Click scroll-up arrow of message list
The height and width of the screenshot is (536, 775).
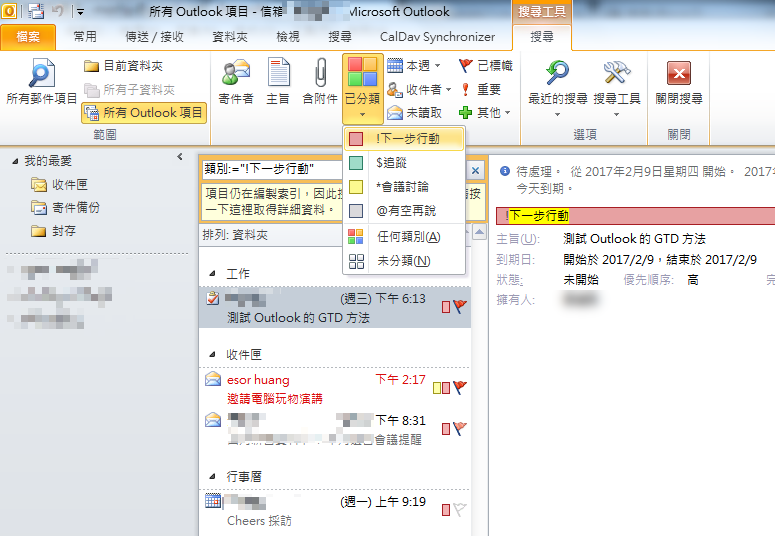[x=479, y=231]
